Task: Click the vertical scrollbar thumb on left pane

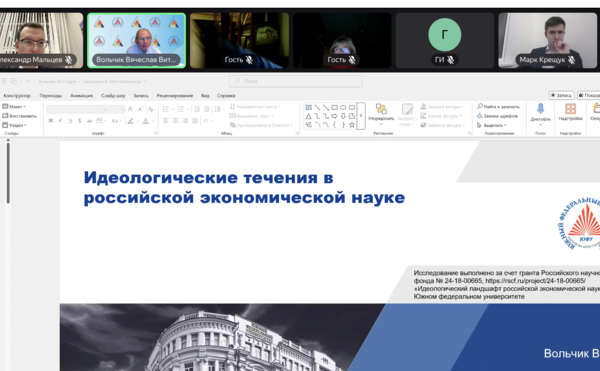Action: 8,173
